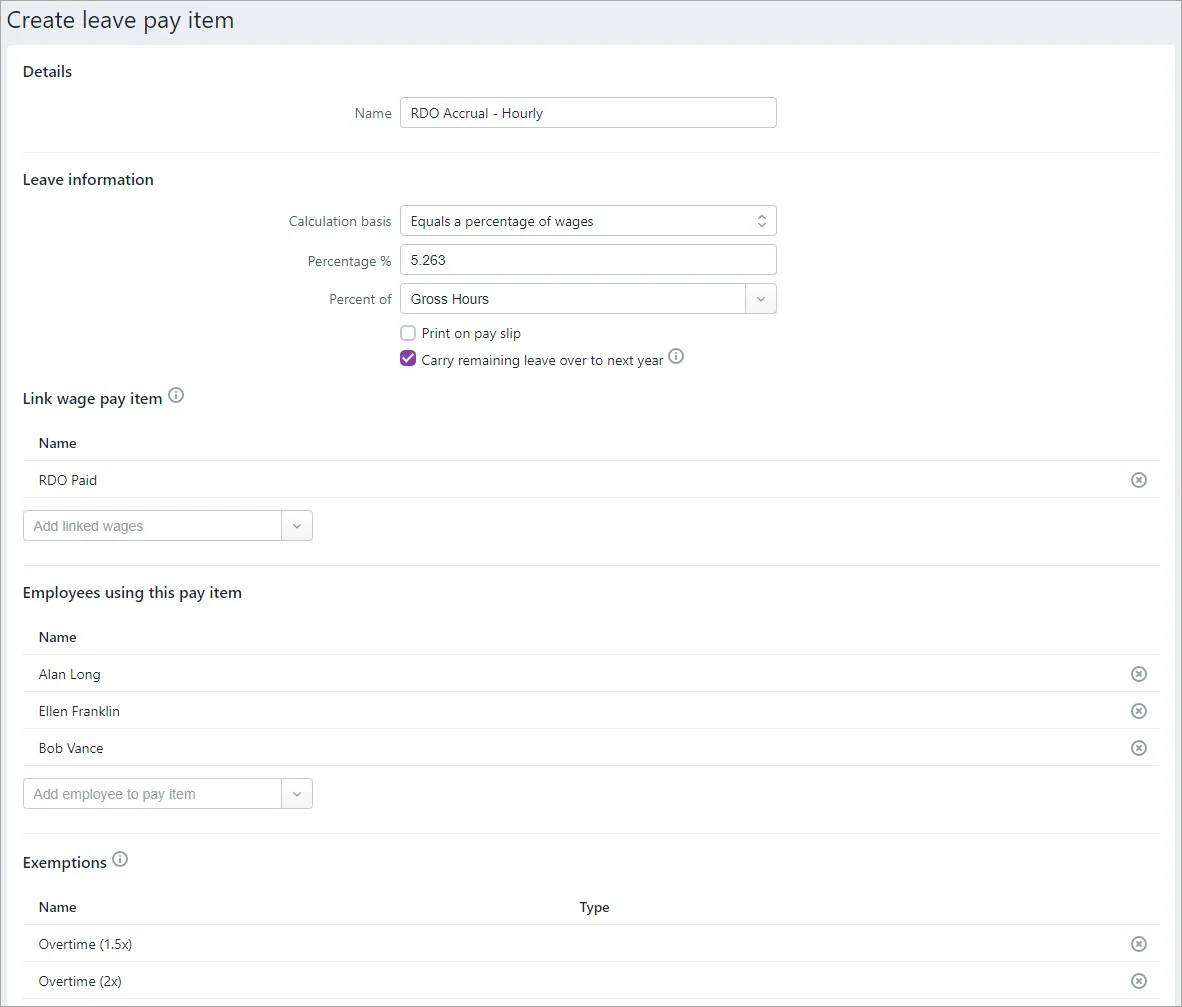Show info about carrying leave over
1182x1007 pixels.
click(x=676, y=357)
